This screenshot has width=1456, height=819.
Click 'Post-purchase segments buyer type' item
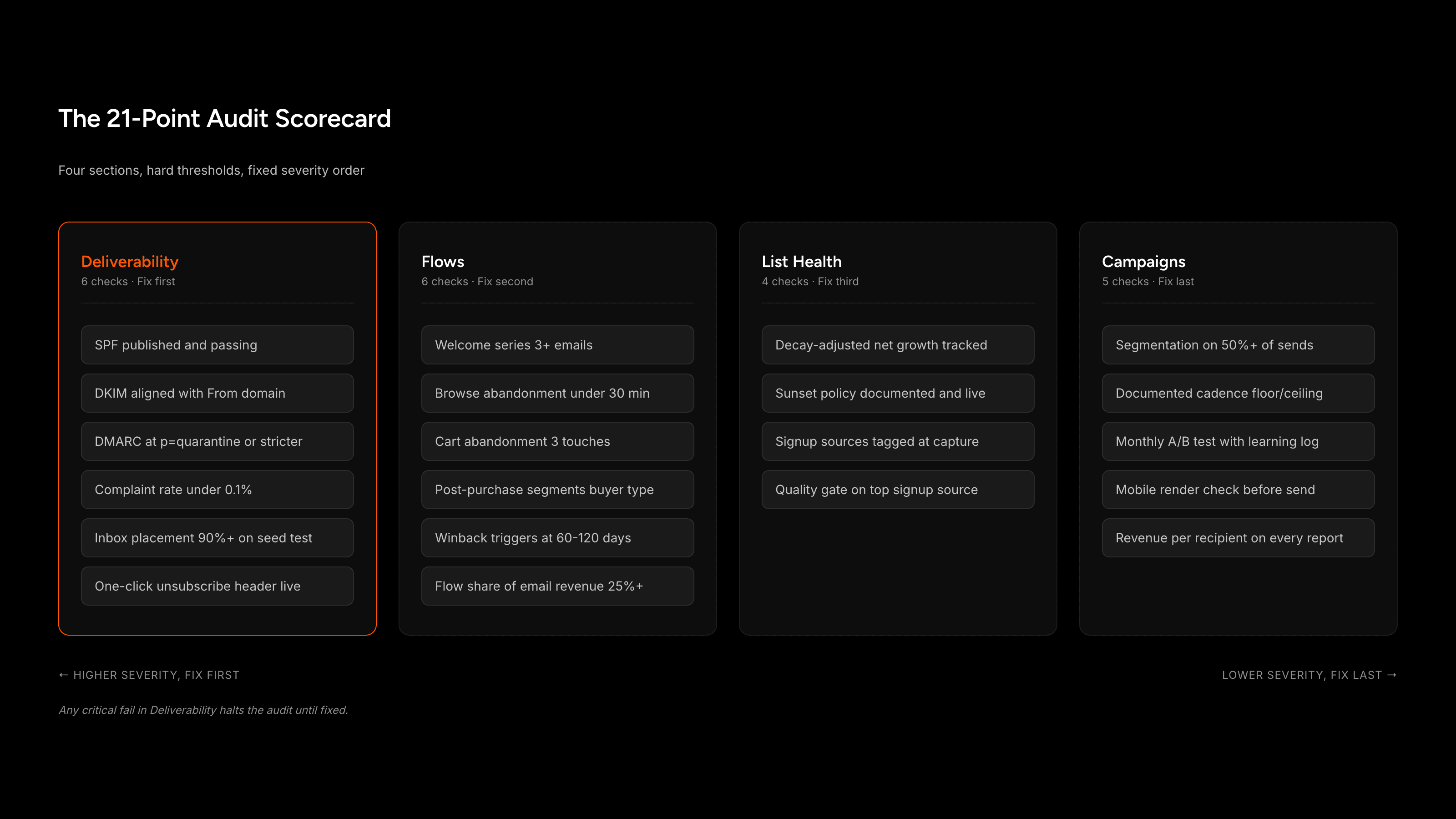pos(558,490)
